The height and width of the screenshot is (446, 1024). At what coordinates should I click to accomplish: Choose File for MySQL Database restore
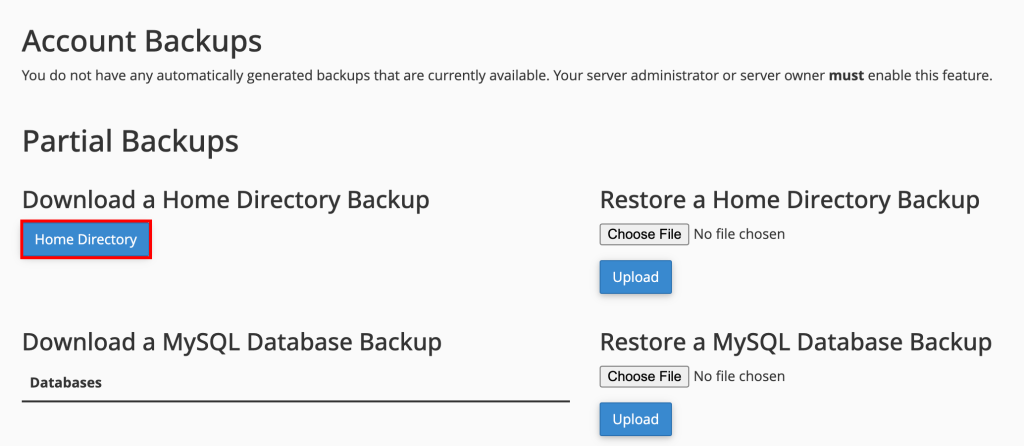pos(644,376)
